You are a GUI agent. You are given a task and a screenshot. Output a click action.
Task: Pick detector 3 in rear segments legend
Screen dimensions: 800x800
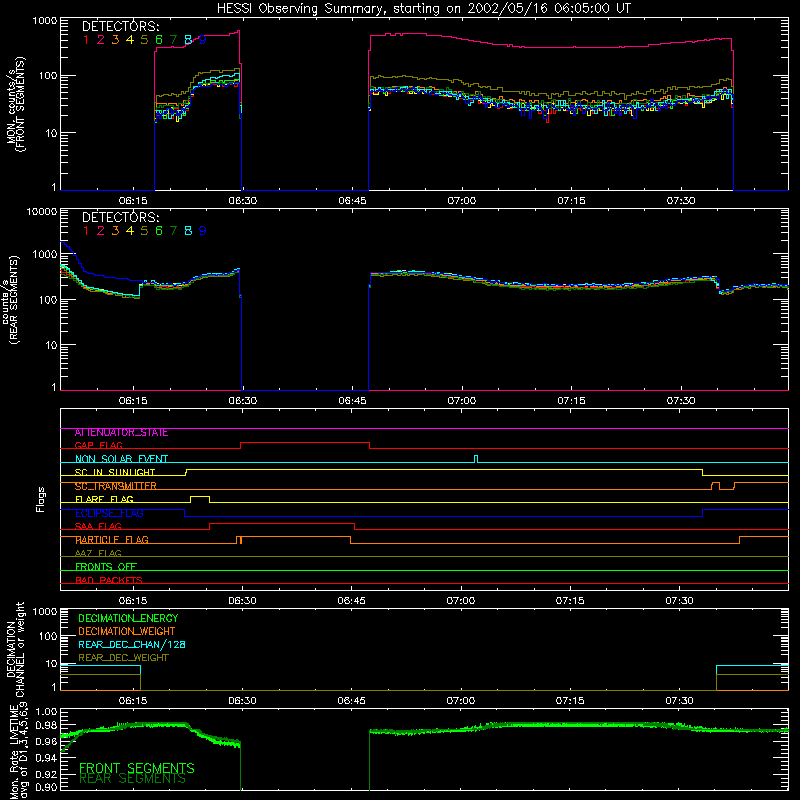(115, 231)
